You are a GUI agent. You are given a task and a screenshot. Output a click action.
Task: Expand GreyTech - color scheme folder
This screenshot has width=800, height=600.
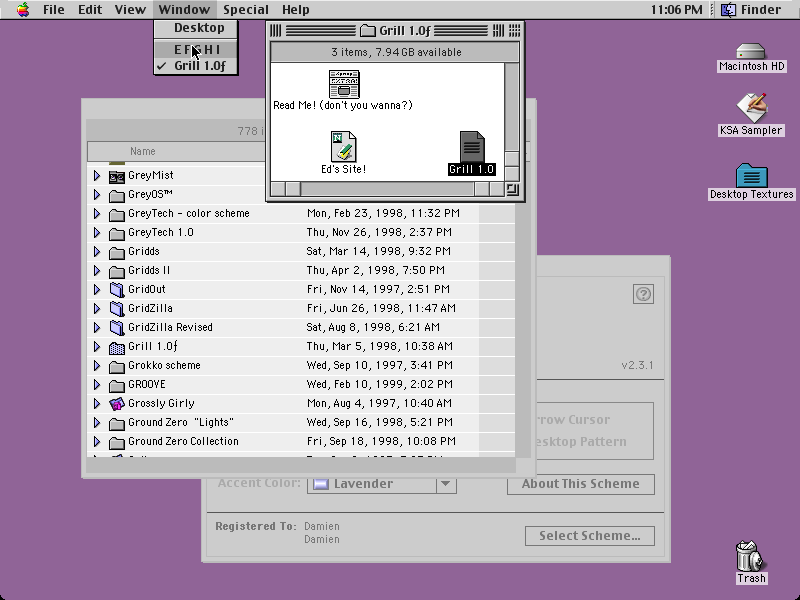click(x=97, y=213)
